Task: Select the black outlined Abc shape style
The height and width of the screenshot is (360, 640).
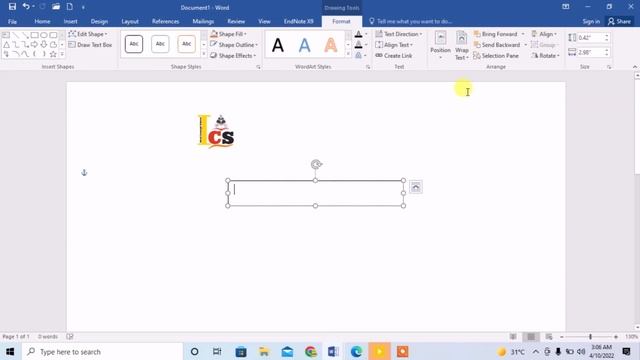Action: tap(134, 44)
